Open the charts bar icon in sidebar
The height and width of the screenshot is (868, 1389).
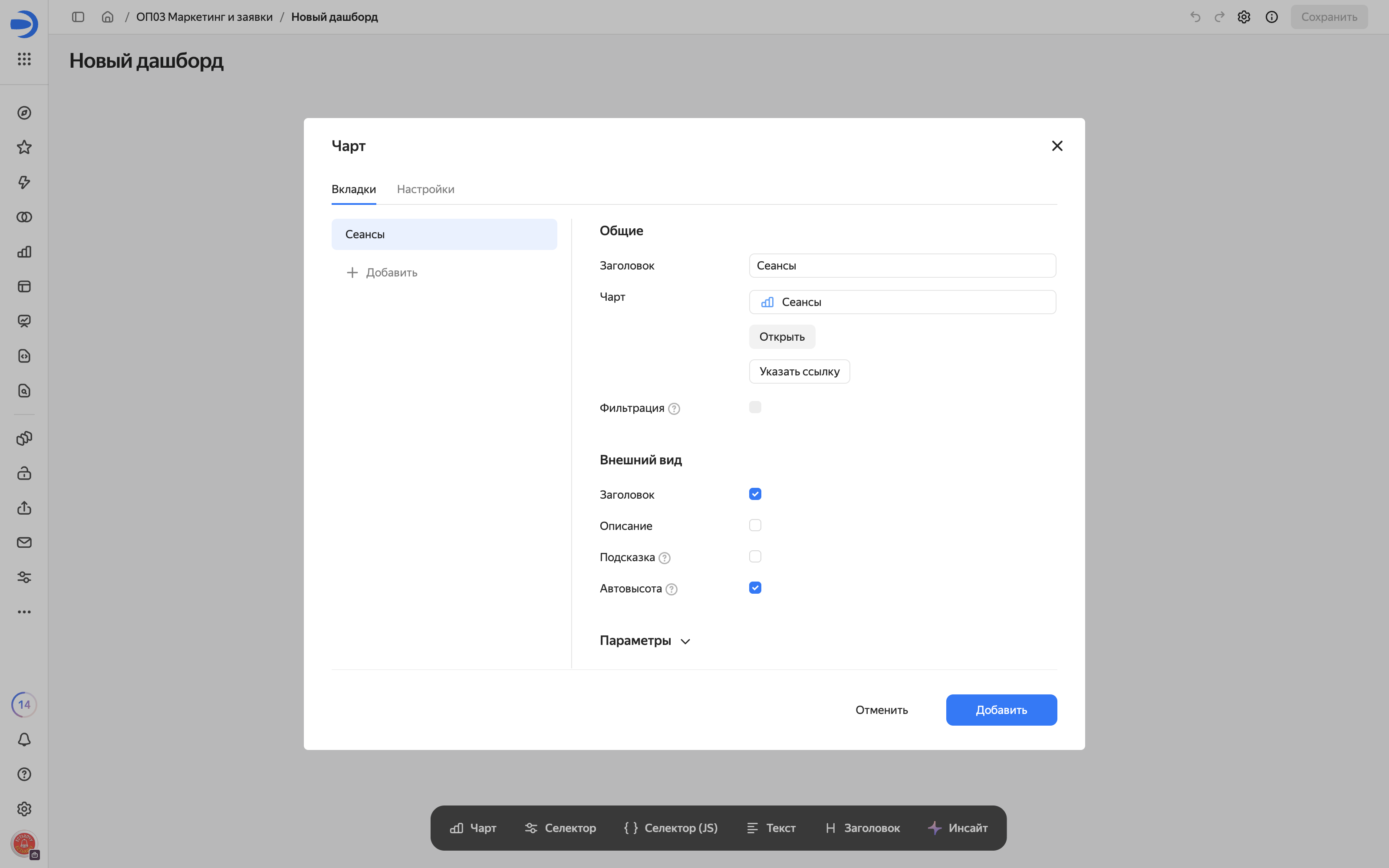[24, 252]
